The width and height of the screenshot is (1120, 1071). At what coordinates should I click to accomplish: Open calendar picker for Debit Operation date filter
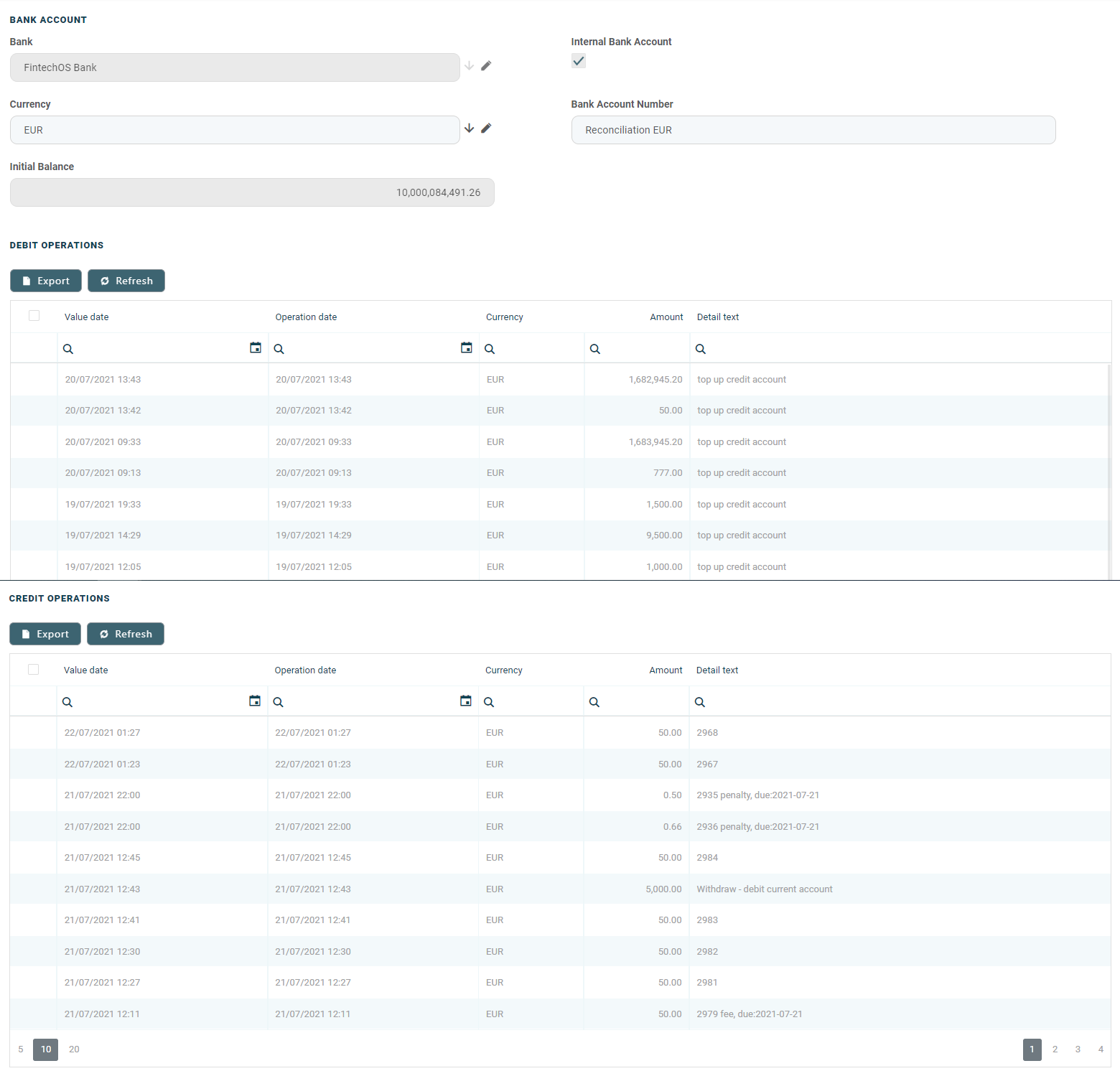pos(466,348)
